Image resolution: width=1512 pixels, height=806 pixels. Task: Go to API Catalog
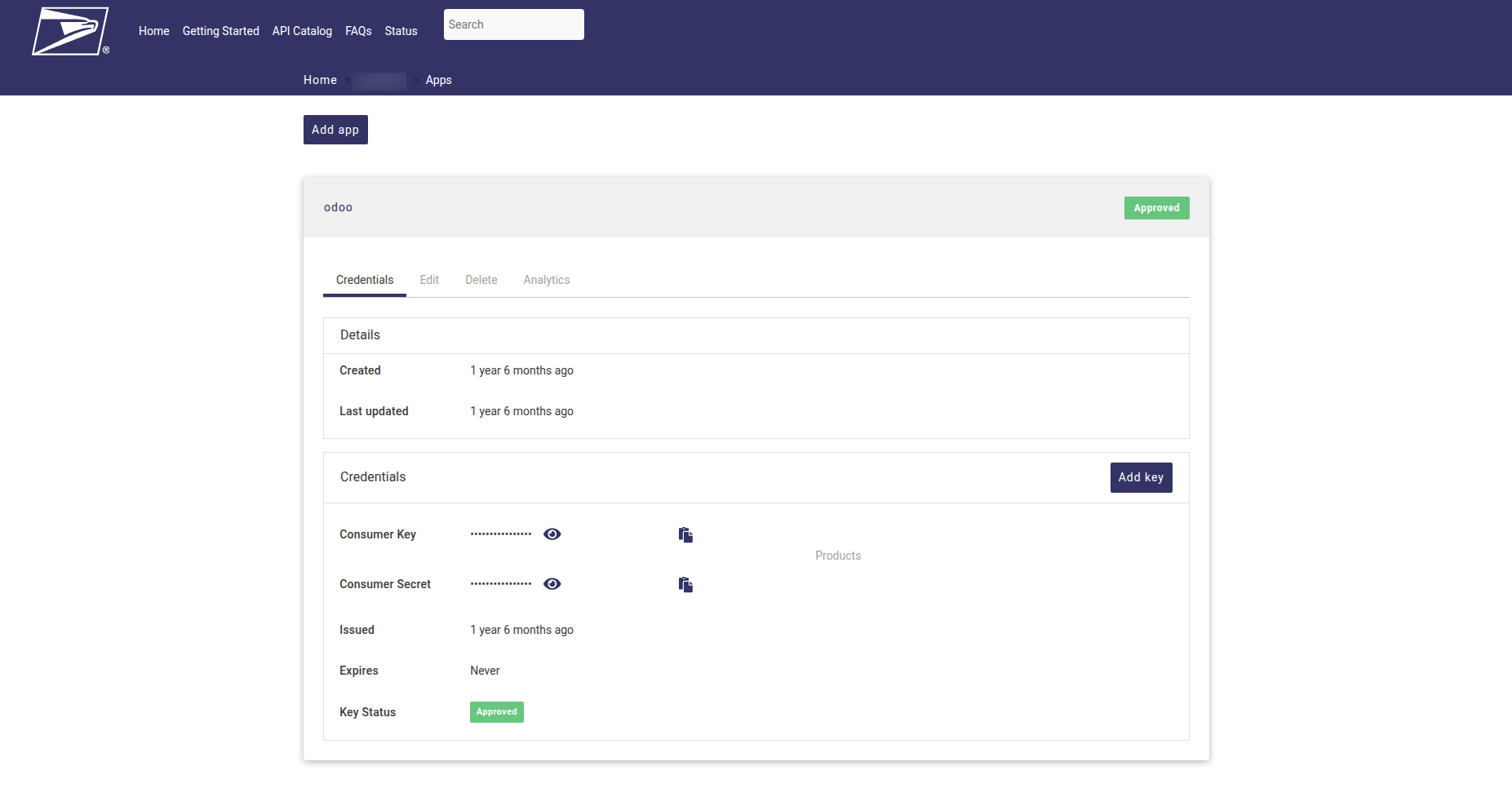click(302, 31)
